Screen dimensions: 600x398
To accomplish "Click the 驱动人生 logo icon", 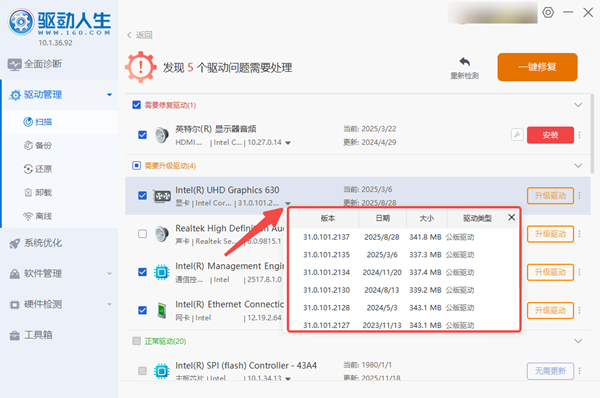I will (x=21, y=22).
